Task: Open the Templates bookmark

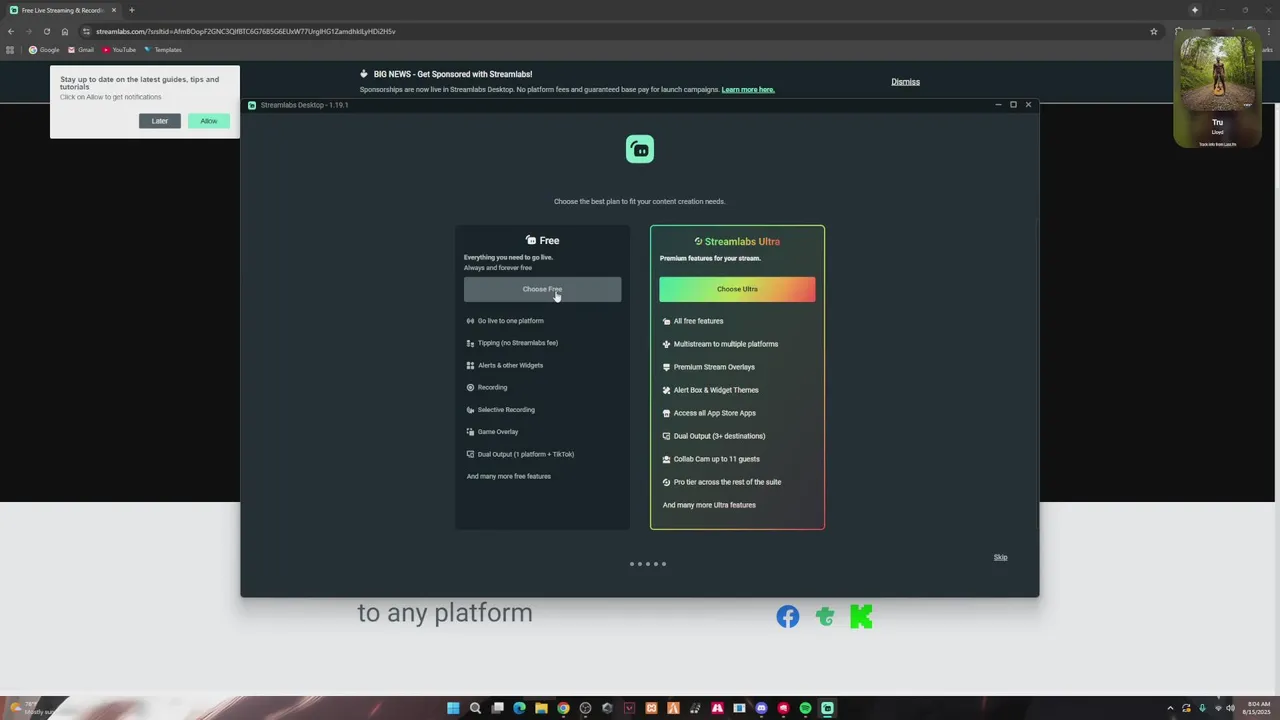Action: pos(163,50)
